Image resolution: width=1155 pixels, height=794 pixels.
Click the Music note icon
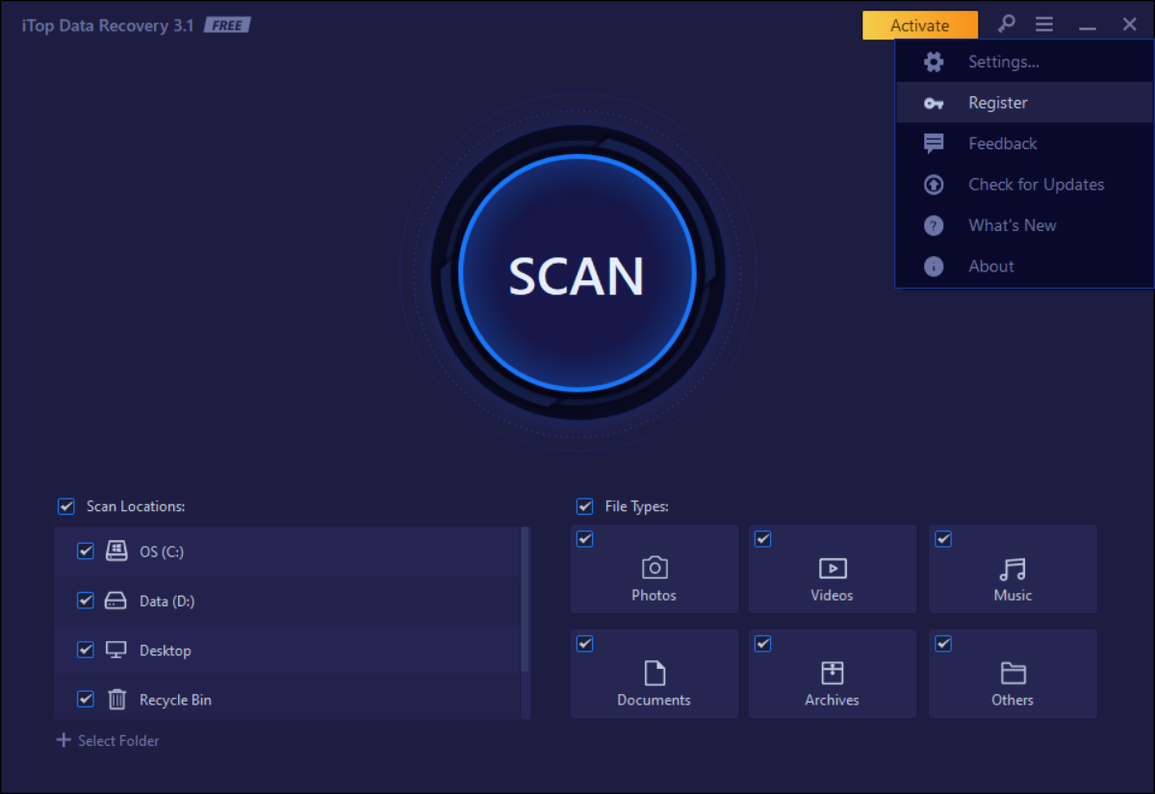(1012, 569)
